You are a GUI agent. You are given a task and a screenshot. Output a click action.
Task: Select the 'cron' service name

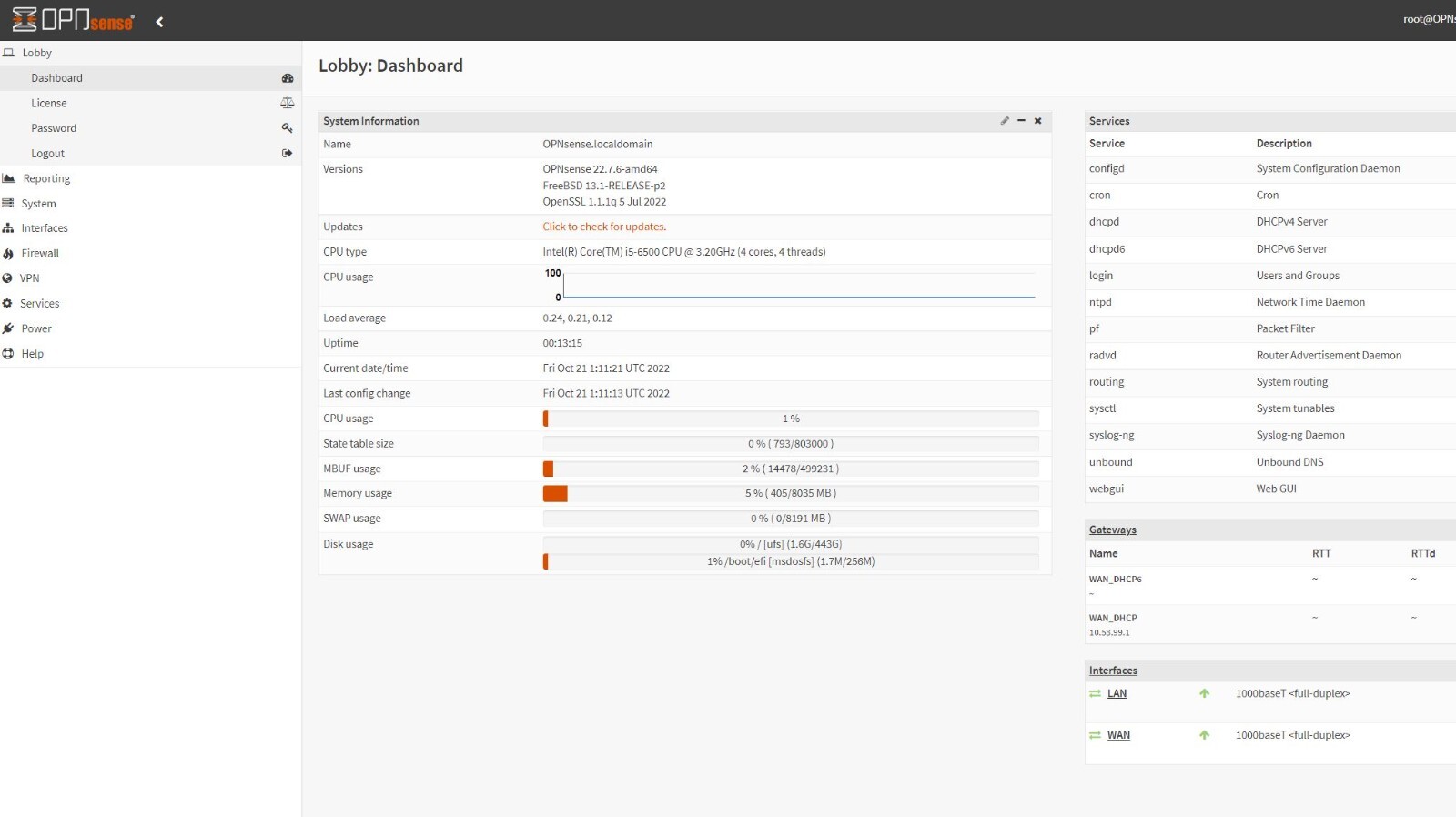click(x=1099, y=196)
